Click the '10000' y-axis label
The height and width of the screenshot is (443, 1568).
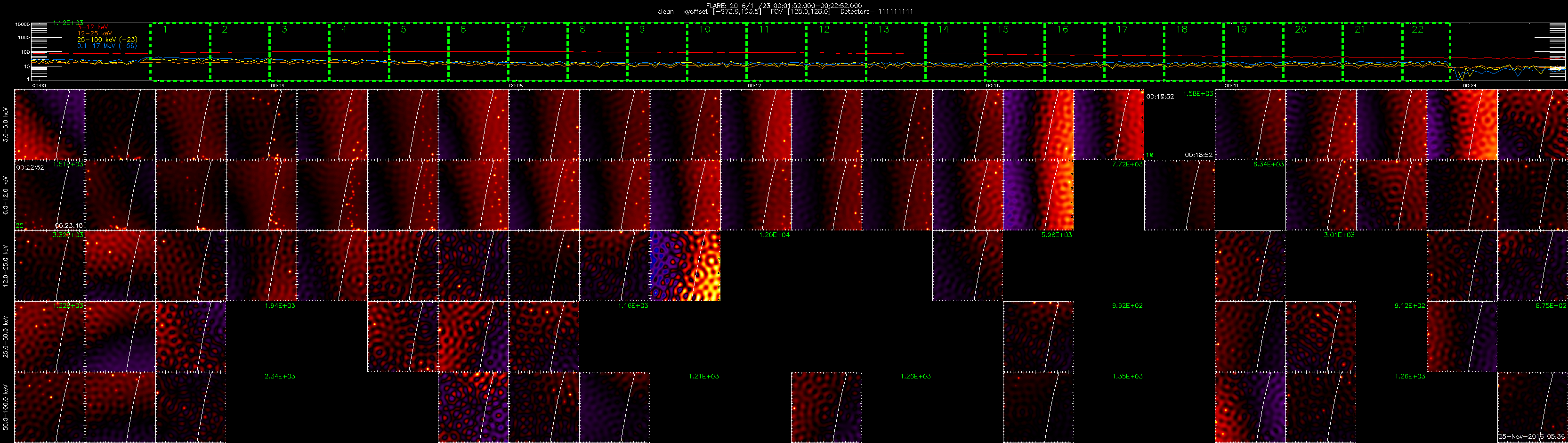pos(23,25)
